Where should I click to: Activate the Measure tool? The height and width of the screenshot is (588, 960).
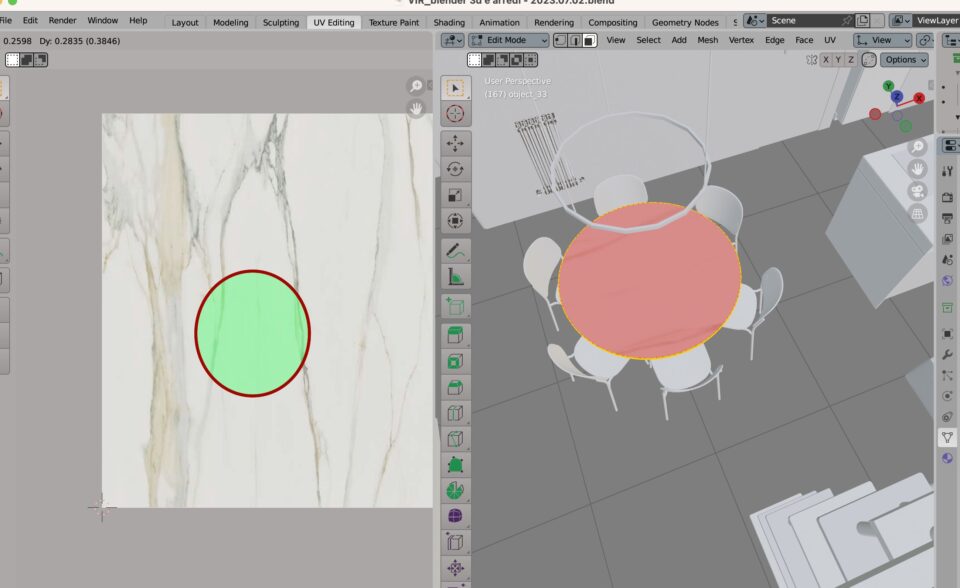point(455,277)
